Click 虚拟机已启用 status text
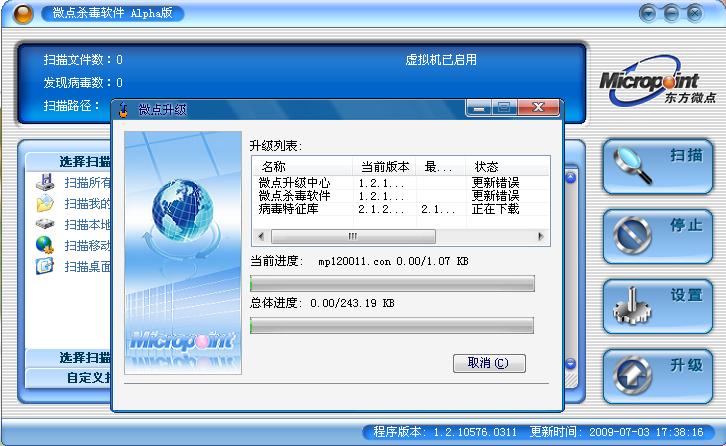Viewport: 726px width, 446px height. click(x=441, y=60)
